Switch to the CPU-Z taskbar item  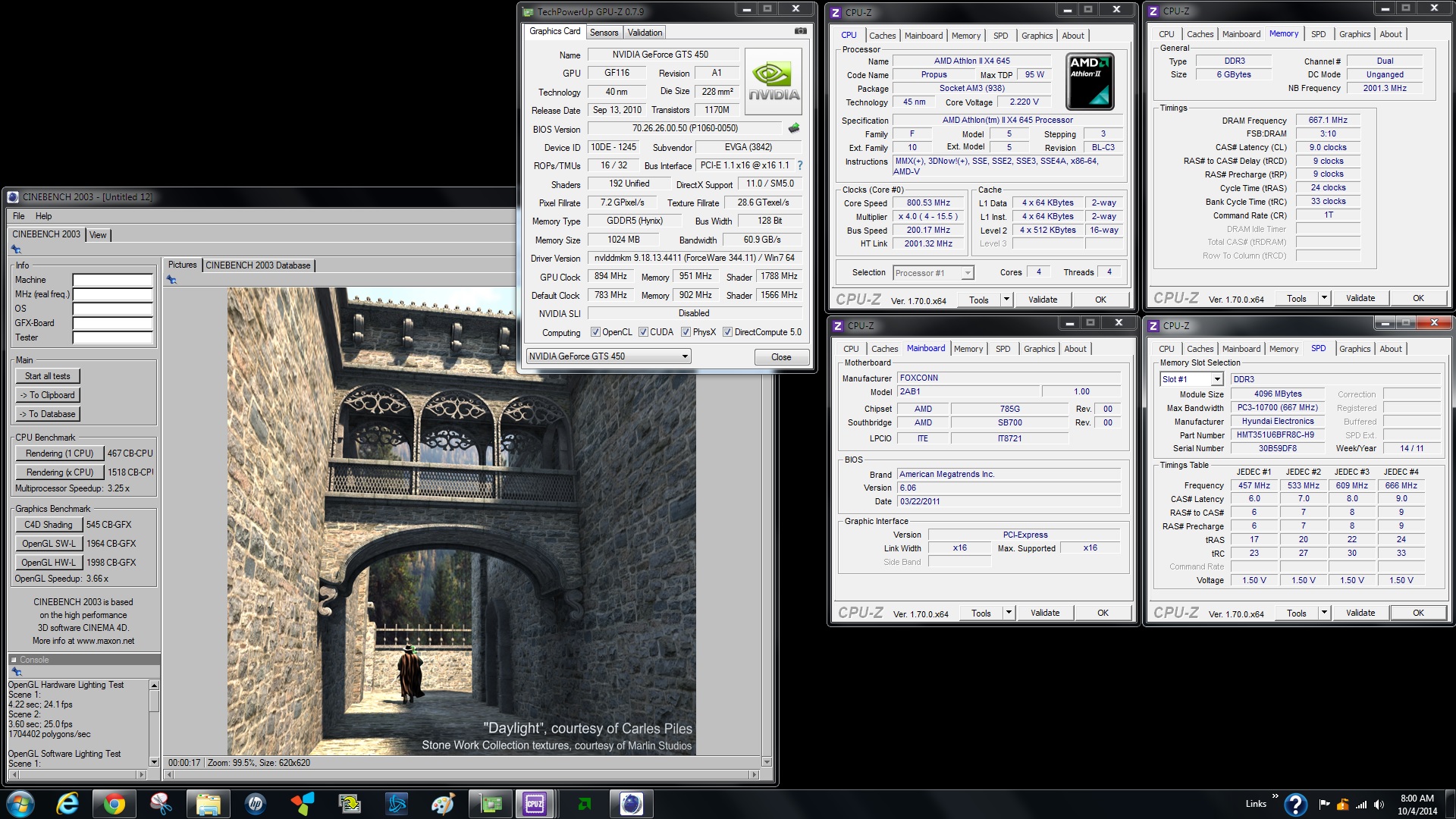(535, 804)
